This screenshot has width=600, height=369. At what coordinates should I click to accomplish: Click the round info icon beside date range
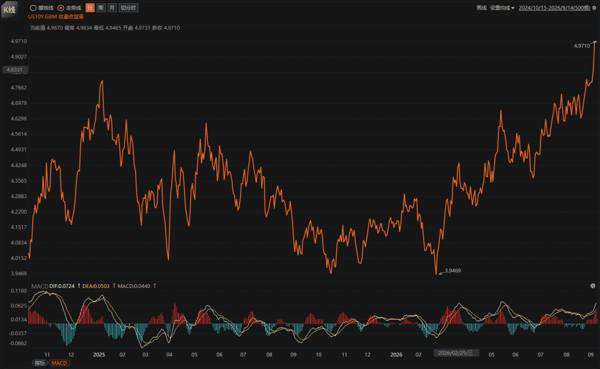pyautogui.click(x=594, y=8)
